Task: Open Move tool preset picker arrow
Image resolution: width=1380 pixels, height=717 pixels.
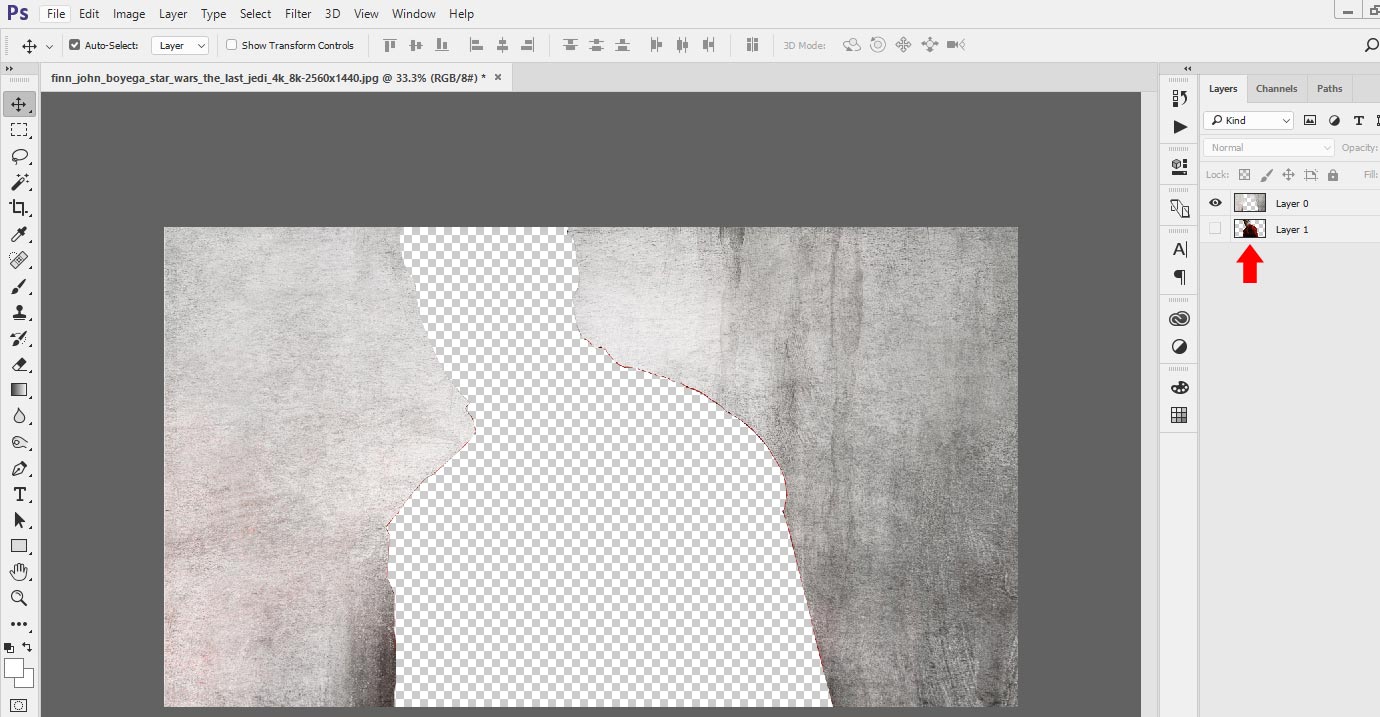Action: tap(49, 46)
